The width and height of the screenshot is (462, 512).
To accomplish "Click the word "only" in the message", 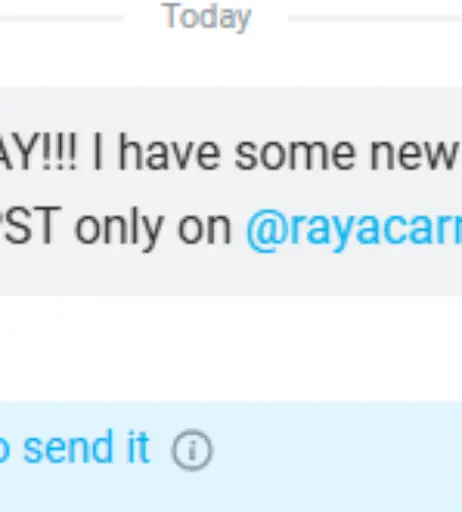I will 119,229.
